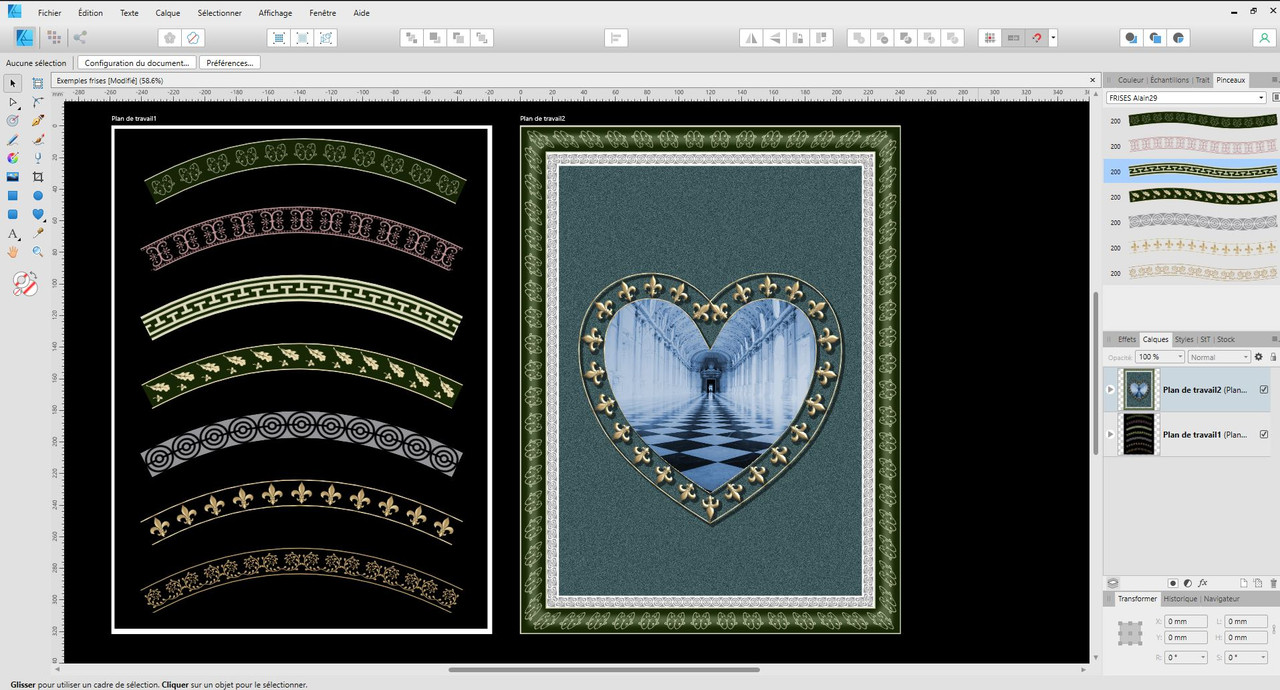Select the Ellipse shape tool
1280x690 pixels.
pos(38,196)
